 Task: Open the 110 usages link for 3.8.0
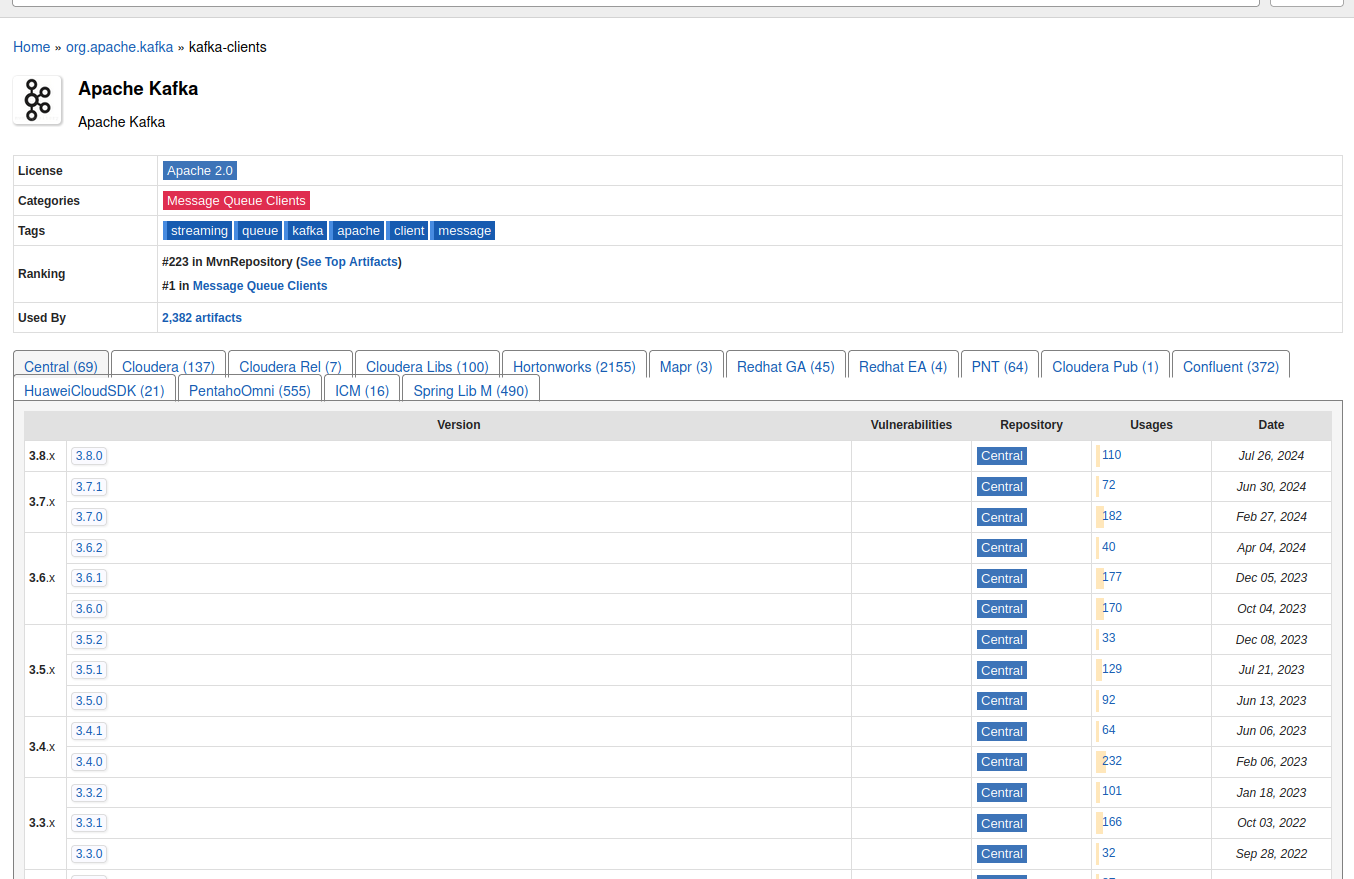point(1111,455)
